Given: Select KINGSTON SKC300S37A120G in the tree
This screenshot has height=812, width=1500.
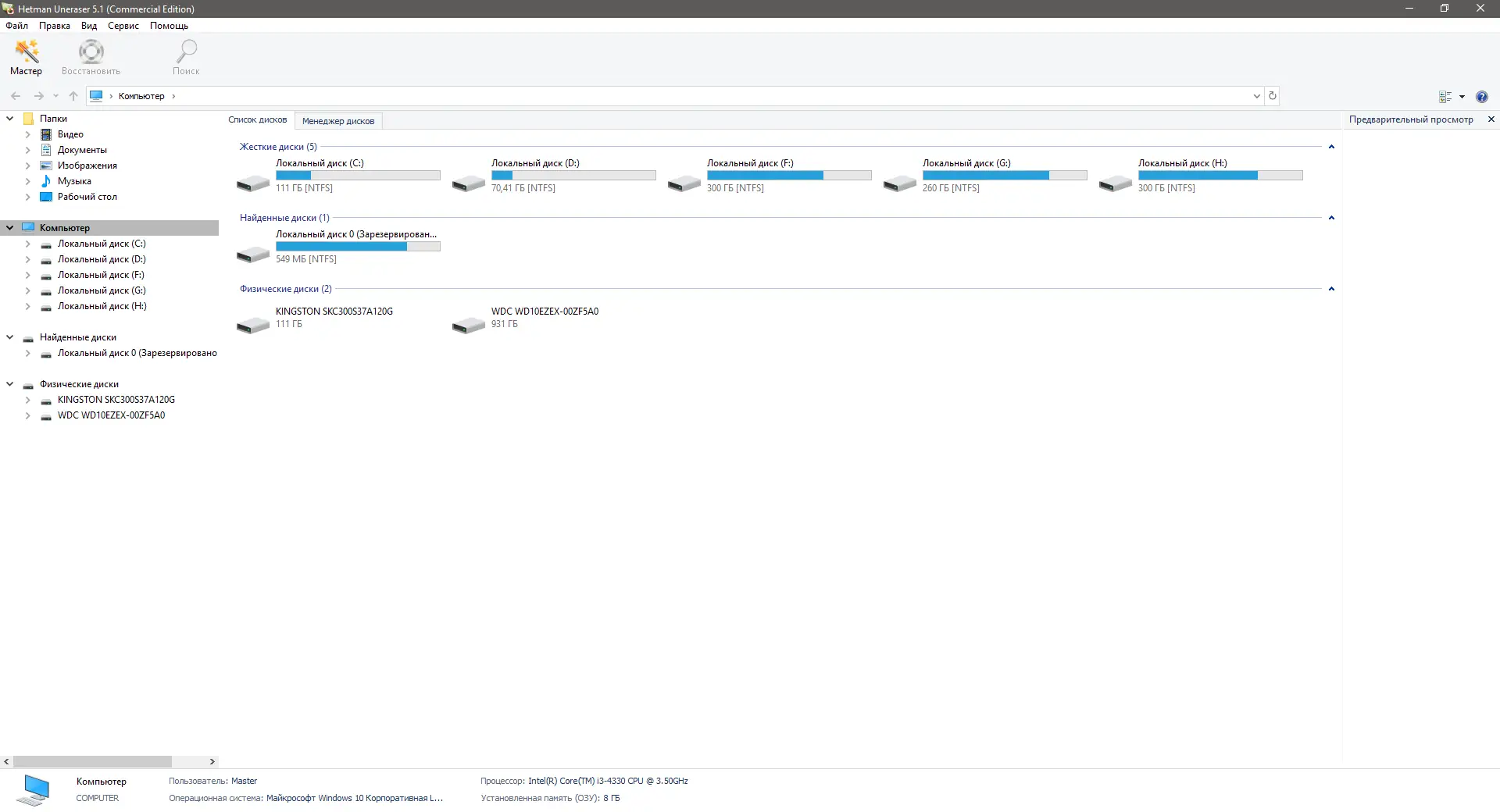Looking at the screenshot, I should [116, 400].
